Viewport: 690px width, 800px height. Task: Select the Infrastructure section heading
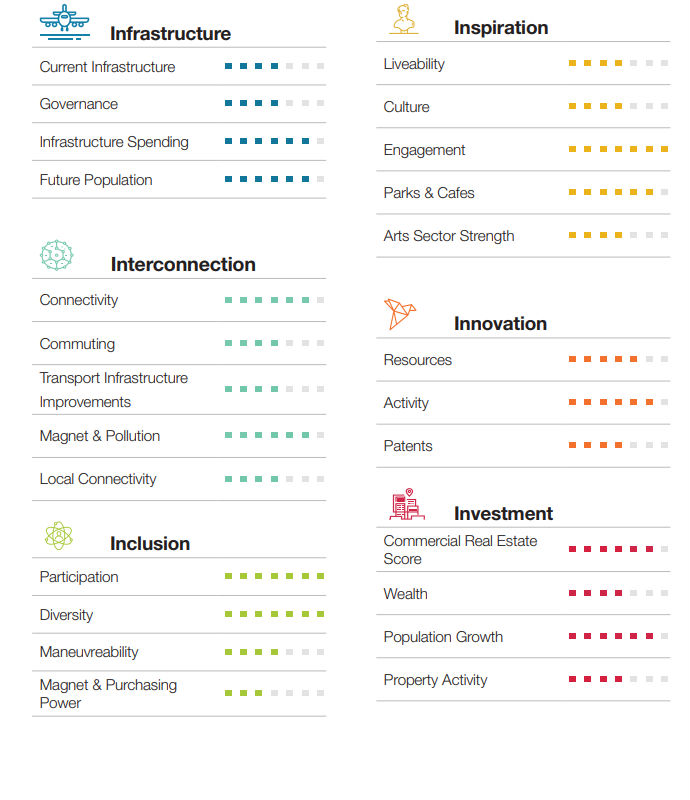pyautogui.click(x=170, y=34)
